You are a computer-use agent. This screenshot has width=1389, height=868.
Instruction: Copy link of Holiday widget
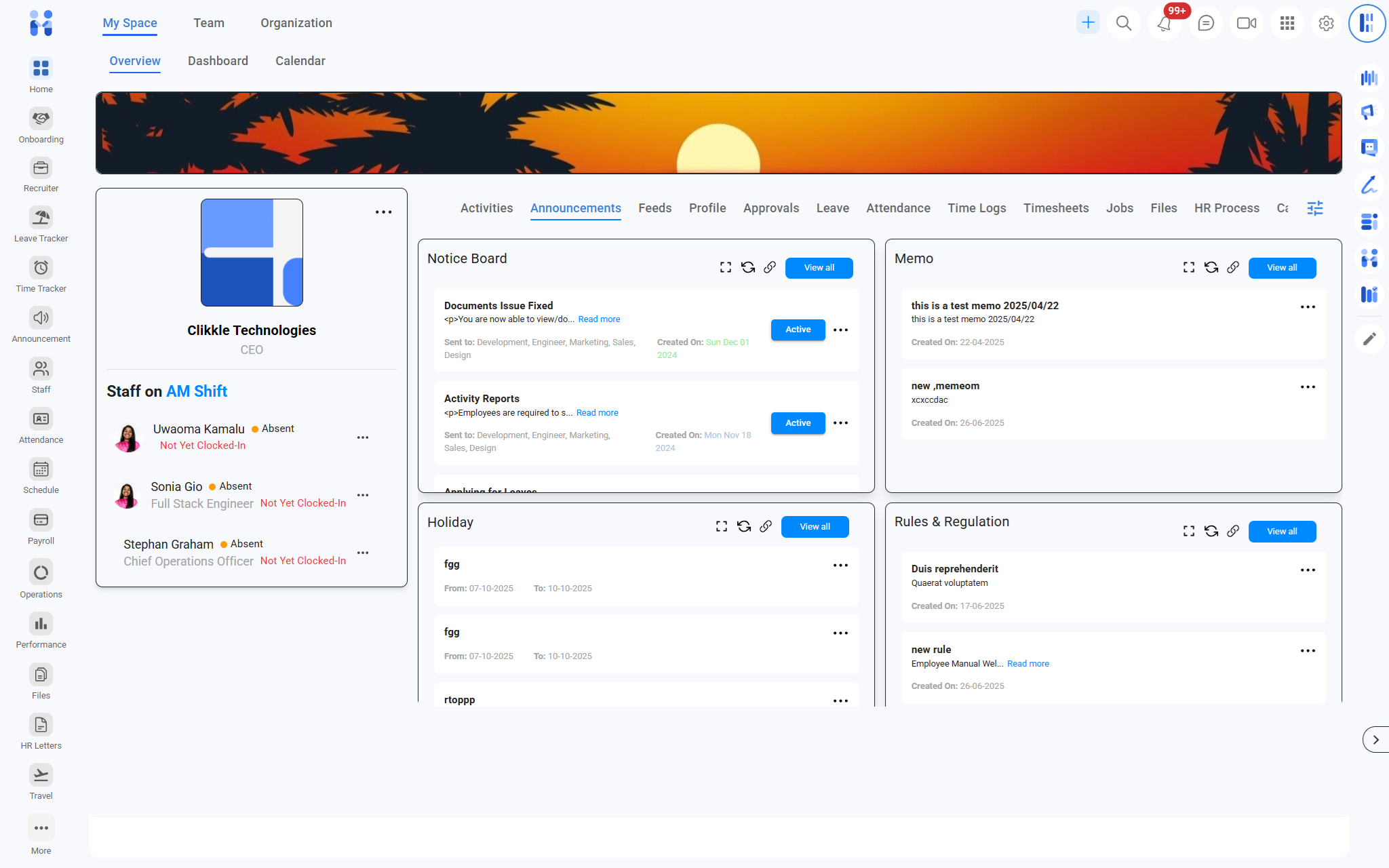766,526
